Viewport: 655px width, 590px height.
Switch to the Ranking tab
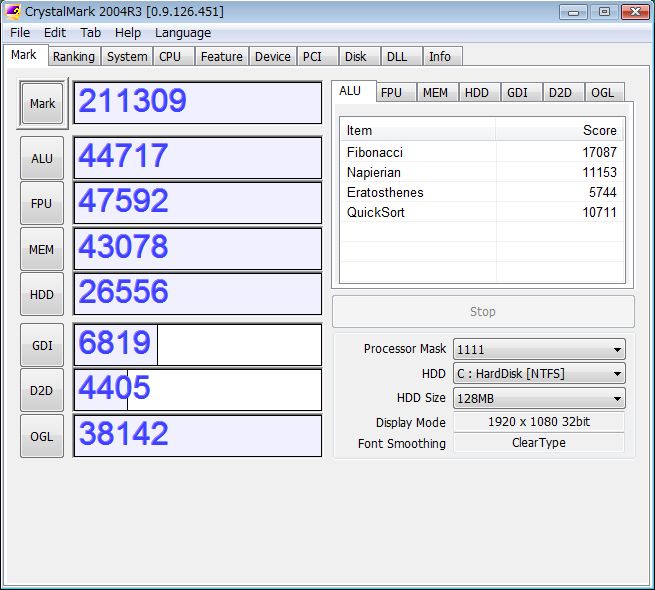74,56
